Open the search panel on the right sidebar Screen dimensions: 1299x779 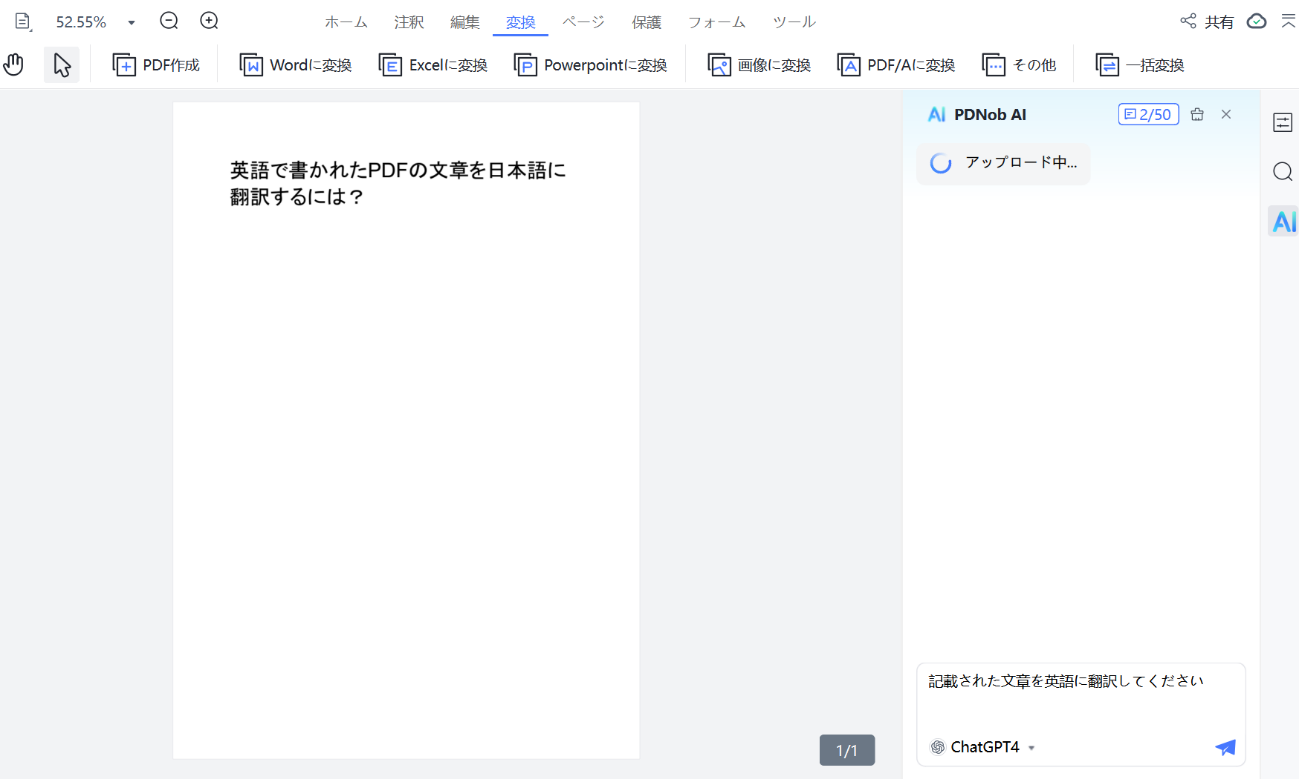[1283, 171]
